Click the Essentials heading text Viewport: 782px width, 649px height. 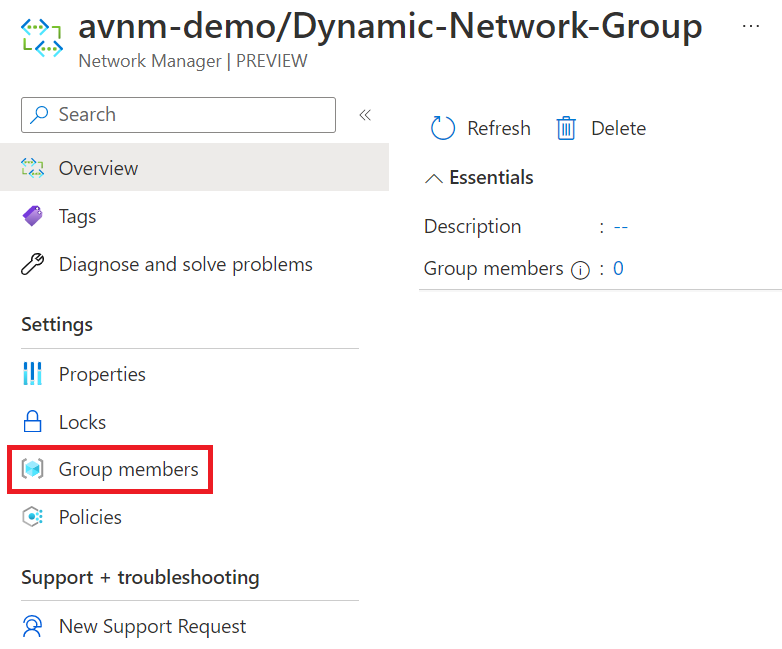pos(491,177)
